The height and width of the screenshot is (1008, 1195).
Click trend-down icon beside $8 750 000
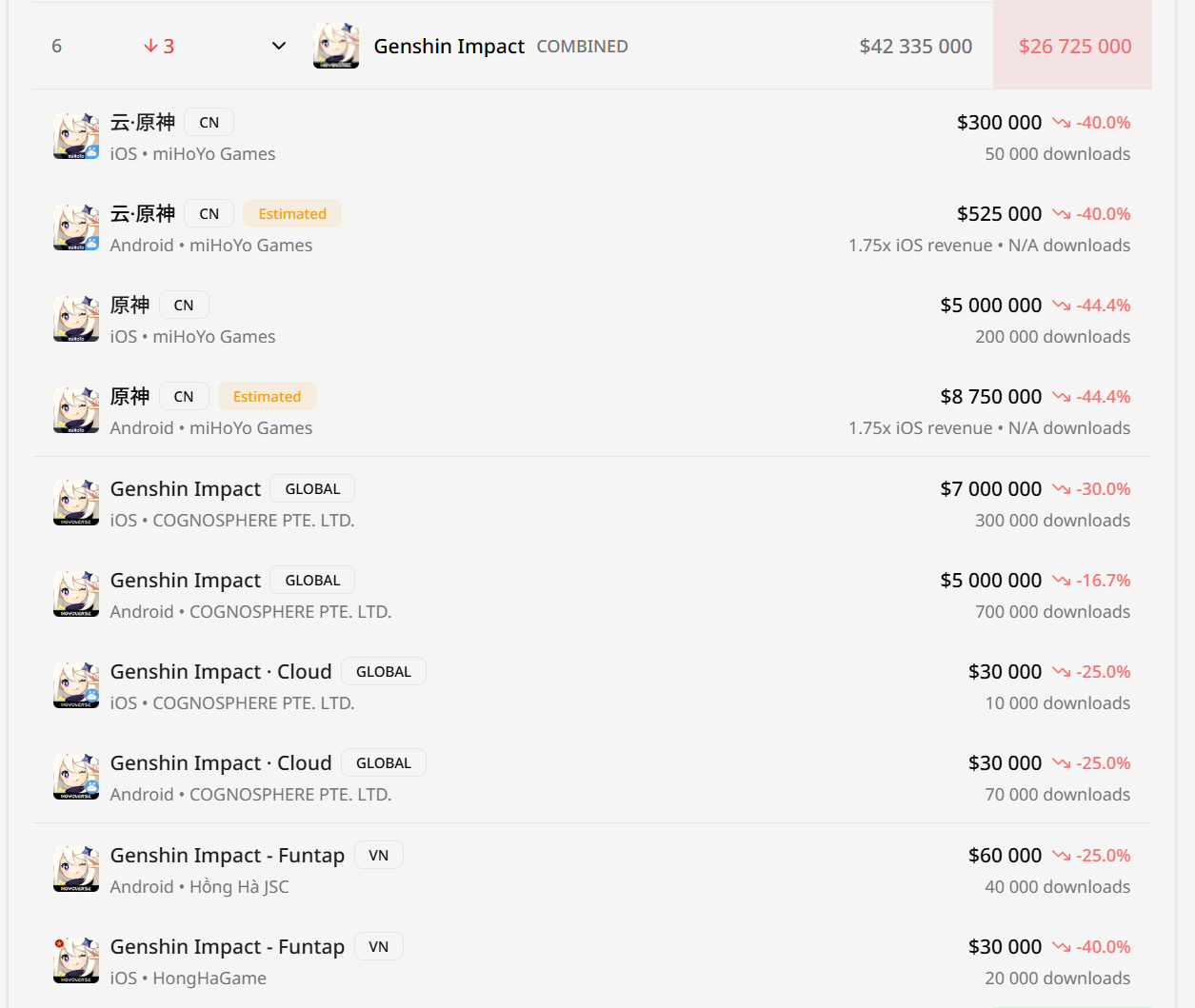coord(1062,397)
